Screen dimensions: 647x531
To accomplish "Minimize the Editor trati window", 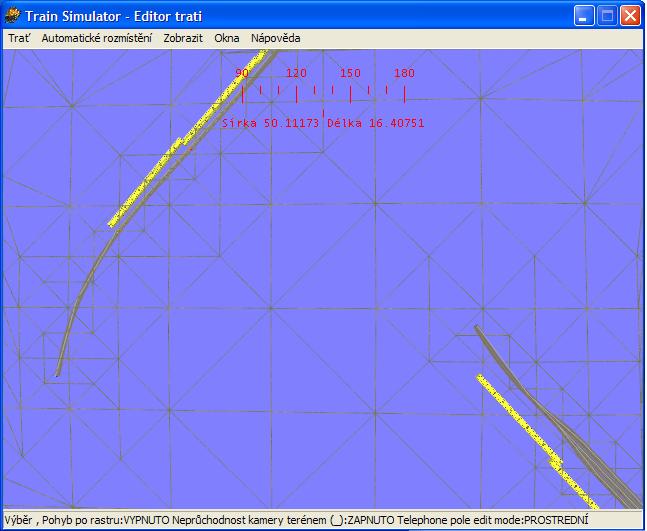I will pos(584,16).
